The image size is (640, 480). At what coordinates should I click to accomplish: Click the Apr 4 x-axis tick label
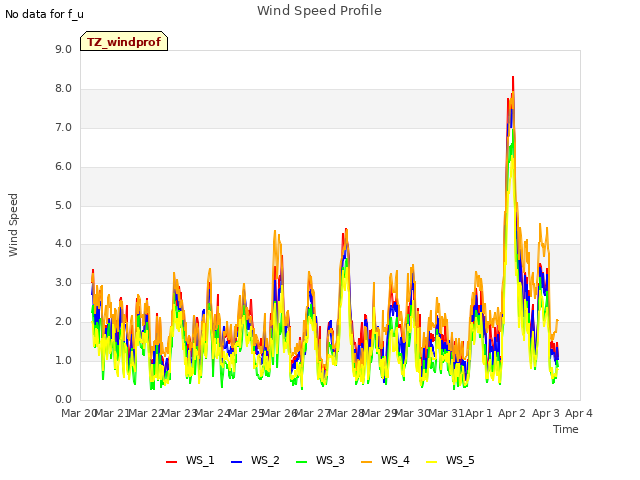579,413
